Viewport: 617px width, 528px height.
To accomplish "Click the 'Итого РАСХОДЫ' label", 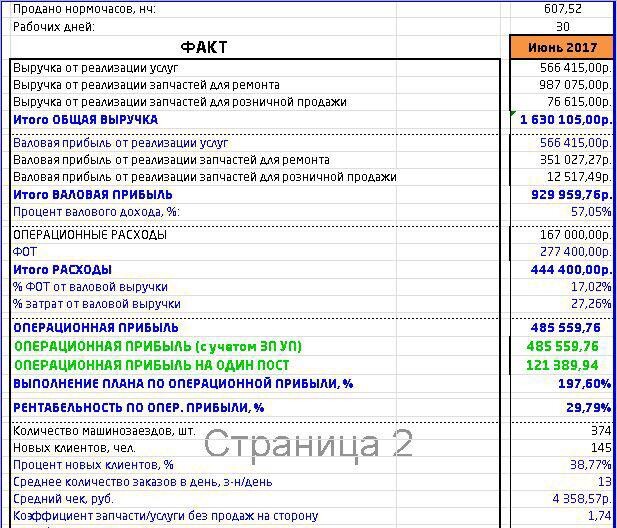I will pos(62,270).
